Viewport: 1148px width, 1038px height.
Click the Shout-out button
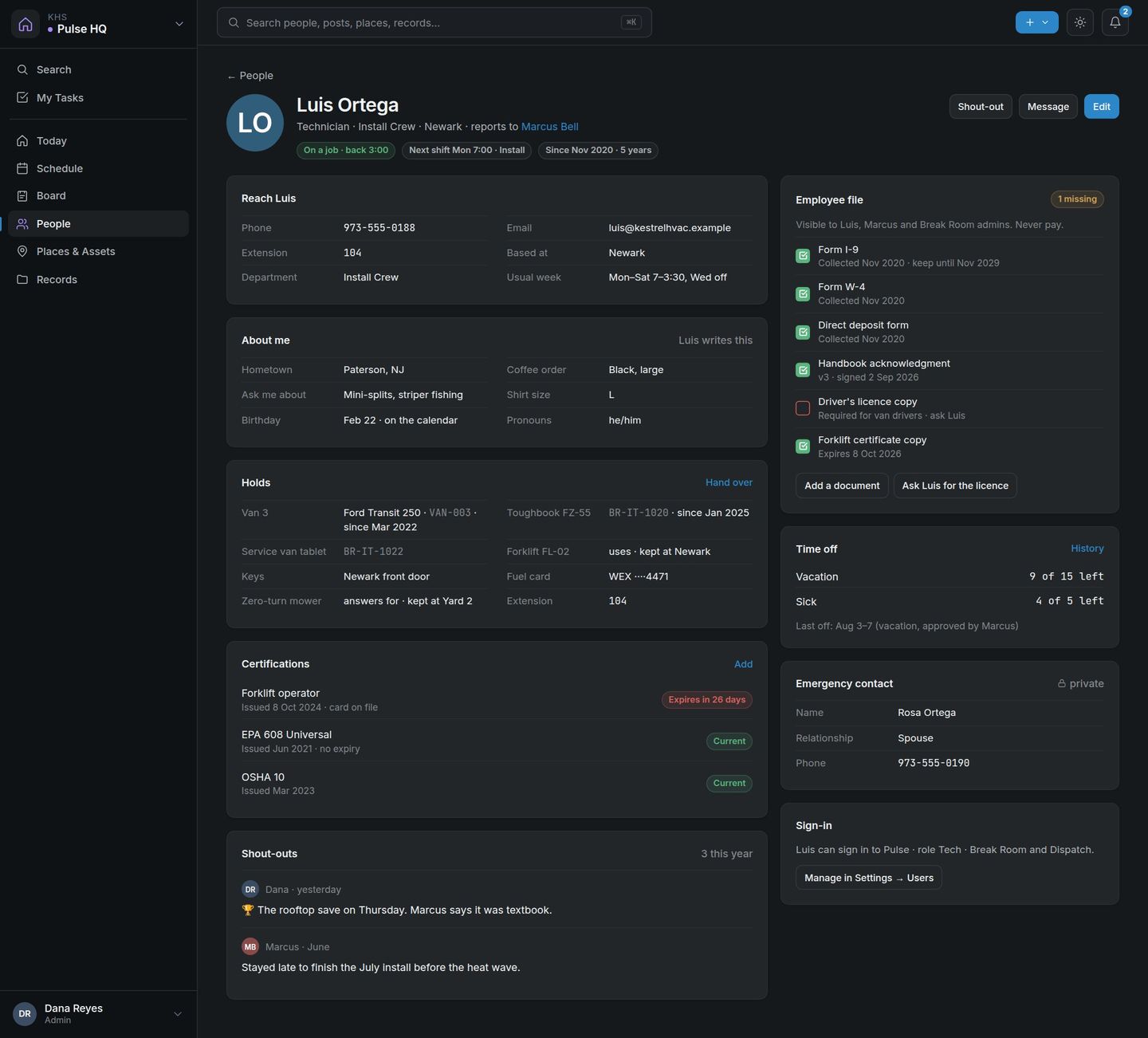pyautogui.click(x=981, y=107)
